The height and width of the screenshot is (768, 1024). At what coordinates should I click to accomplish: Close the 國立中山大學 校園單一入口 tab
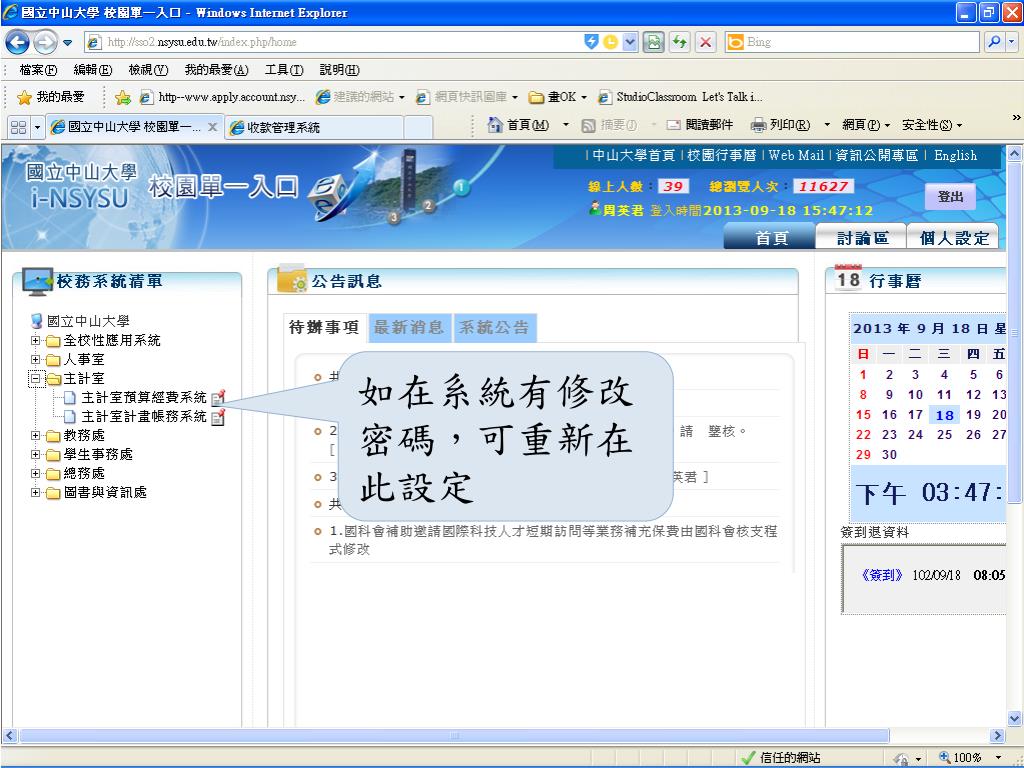click(x=212, y=127)
